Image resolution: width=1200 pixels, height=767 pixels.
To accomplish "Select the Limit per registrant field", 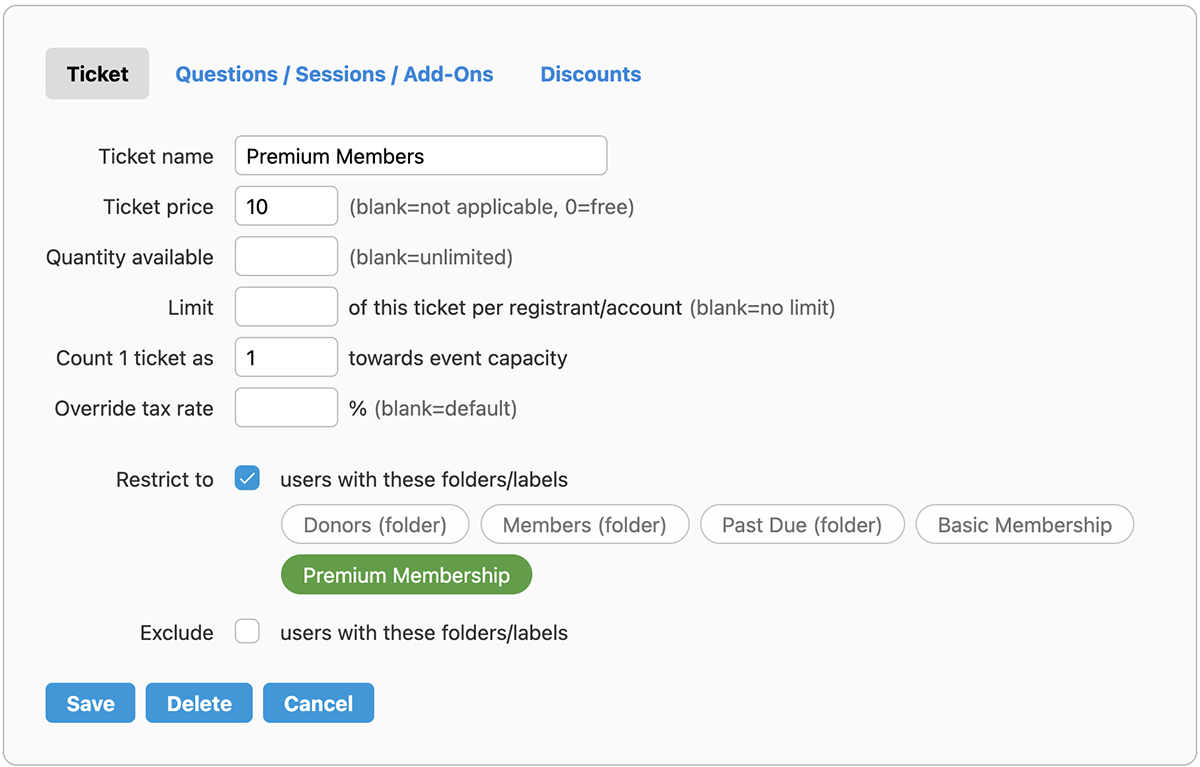I will click(x=286, y=307).
